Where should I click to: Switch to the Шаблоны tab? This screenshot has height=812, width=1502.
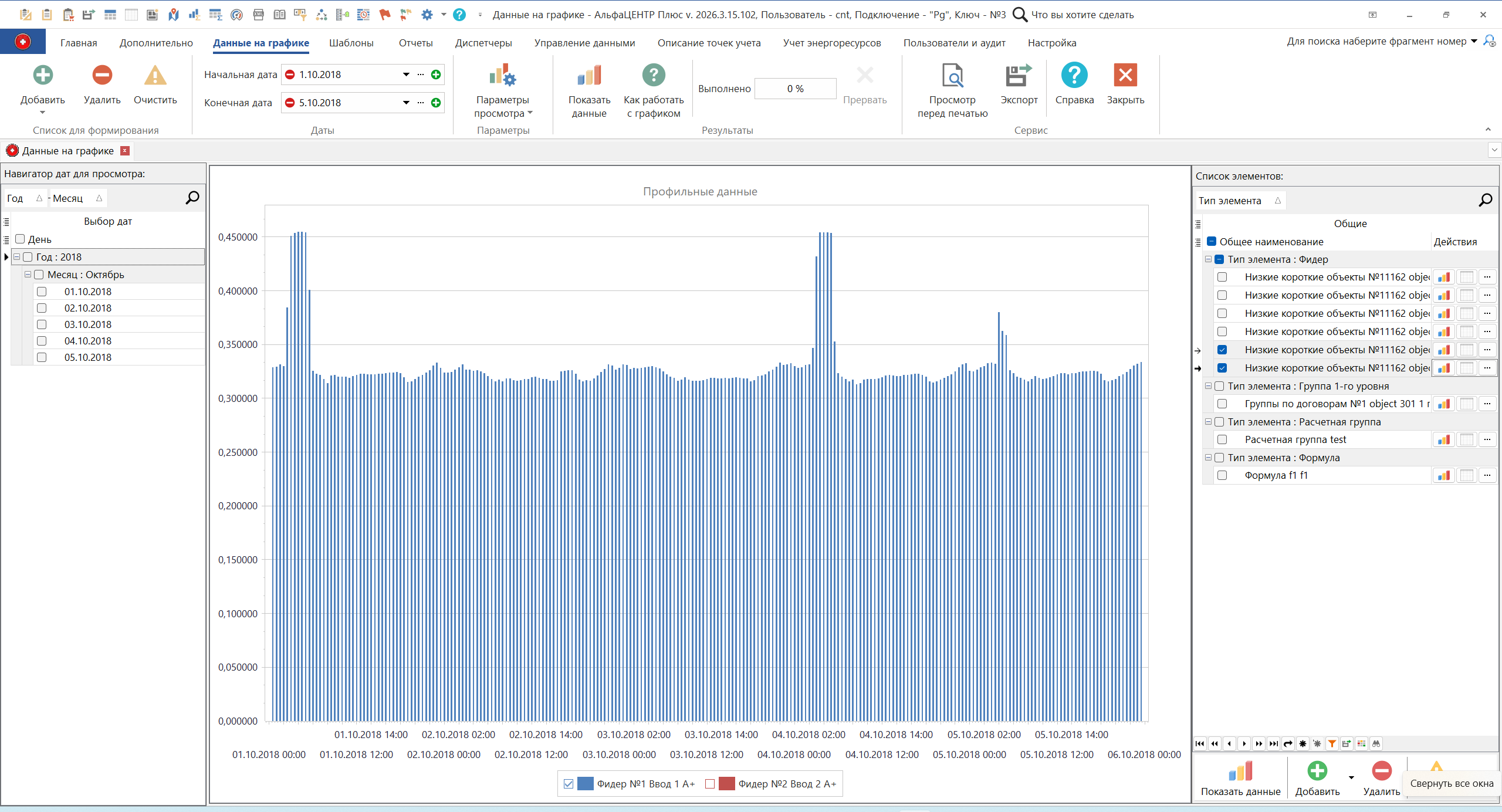351,42
